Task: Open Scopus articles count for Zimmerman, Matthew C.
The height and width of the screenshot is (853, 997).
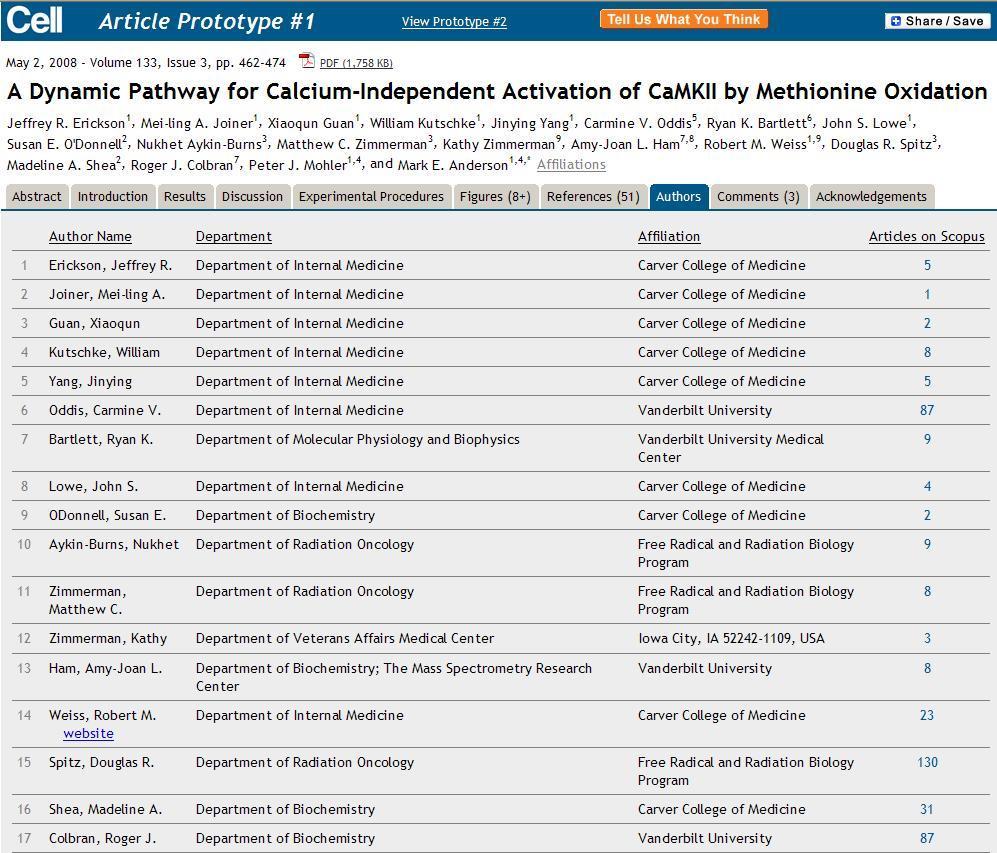Action: [927, 591]
